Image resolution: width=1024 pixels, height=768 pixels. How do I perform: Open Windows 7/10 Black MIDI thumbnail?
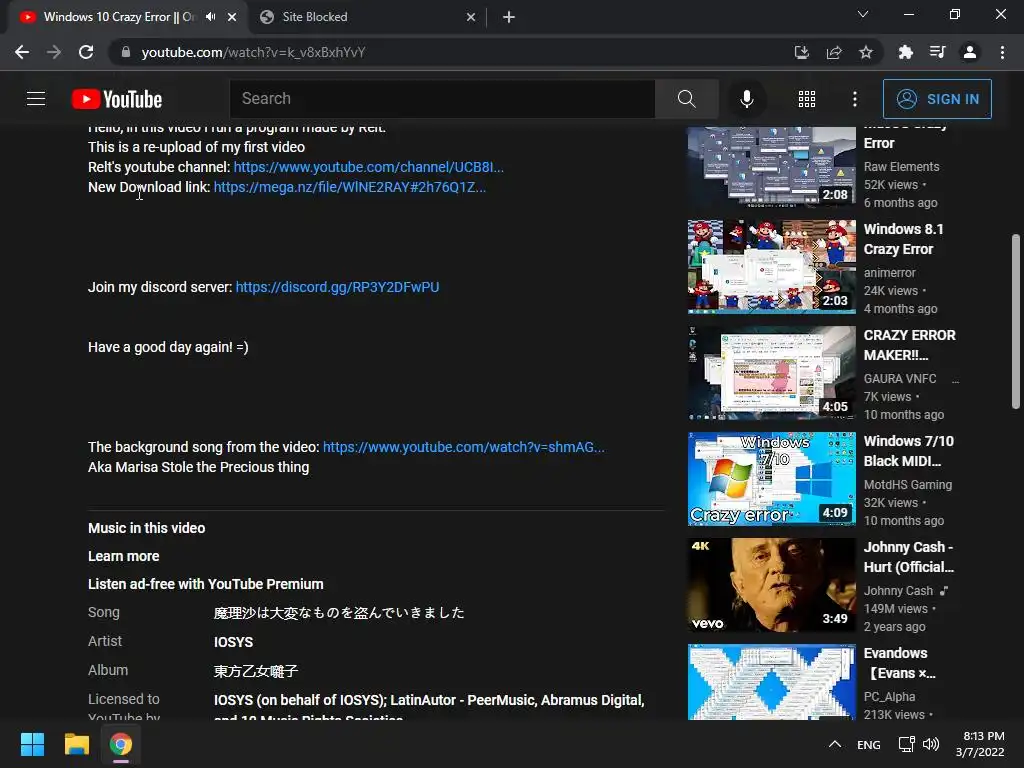[771, 479]
